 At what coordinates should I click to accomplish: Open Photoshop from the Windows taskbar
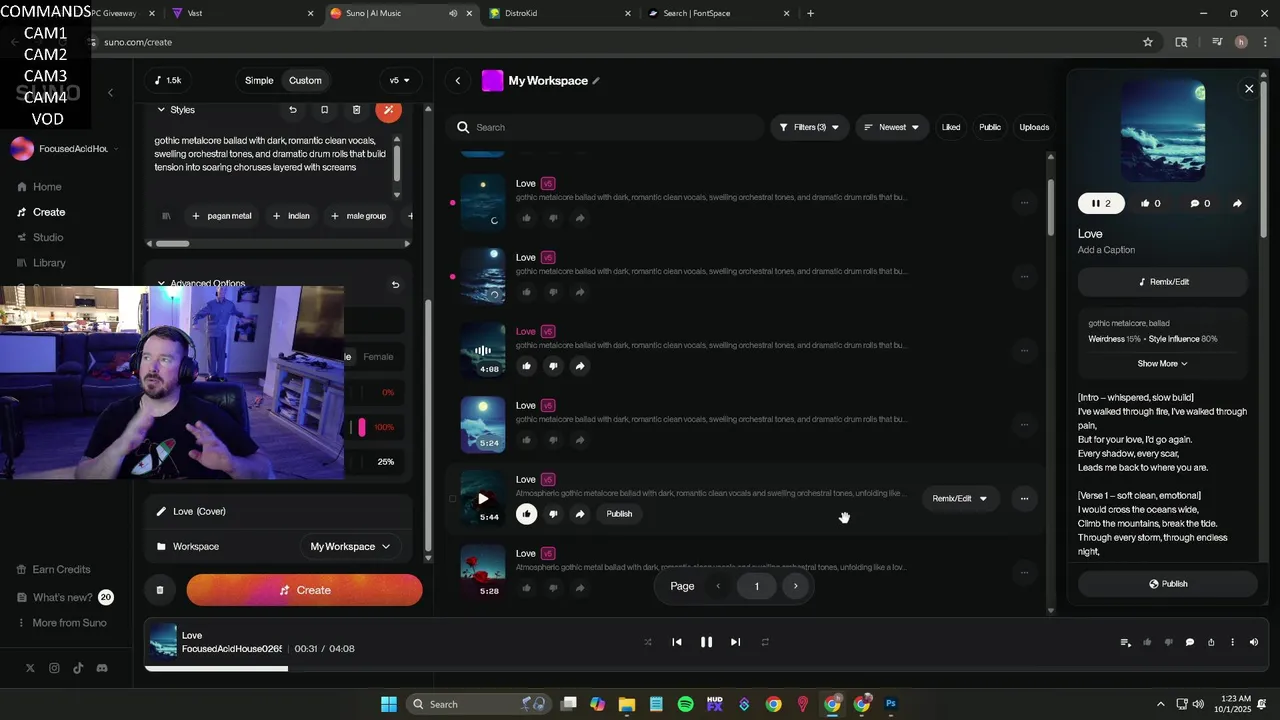[891, 704]
